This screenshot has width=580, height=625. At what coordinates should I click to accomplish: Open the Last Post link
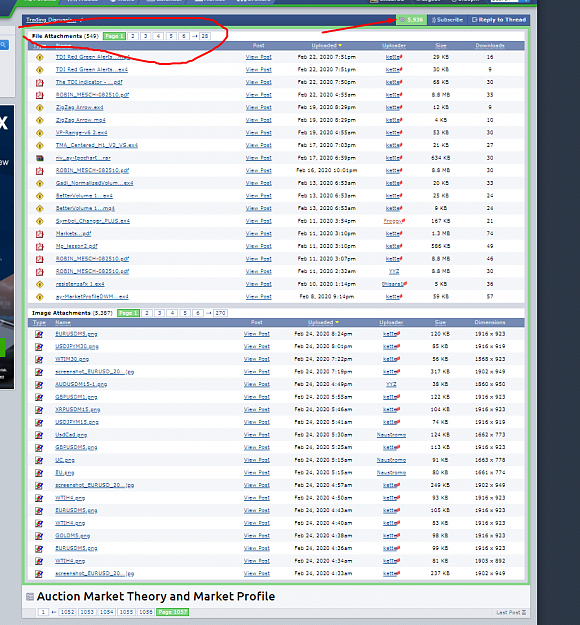pyautogui.click(x=511, y=612)
